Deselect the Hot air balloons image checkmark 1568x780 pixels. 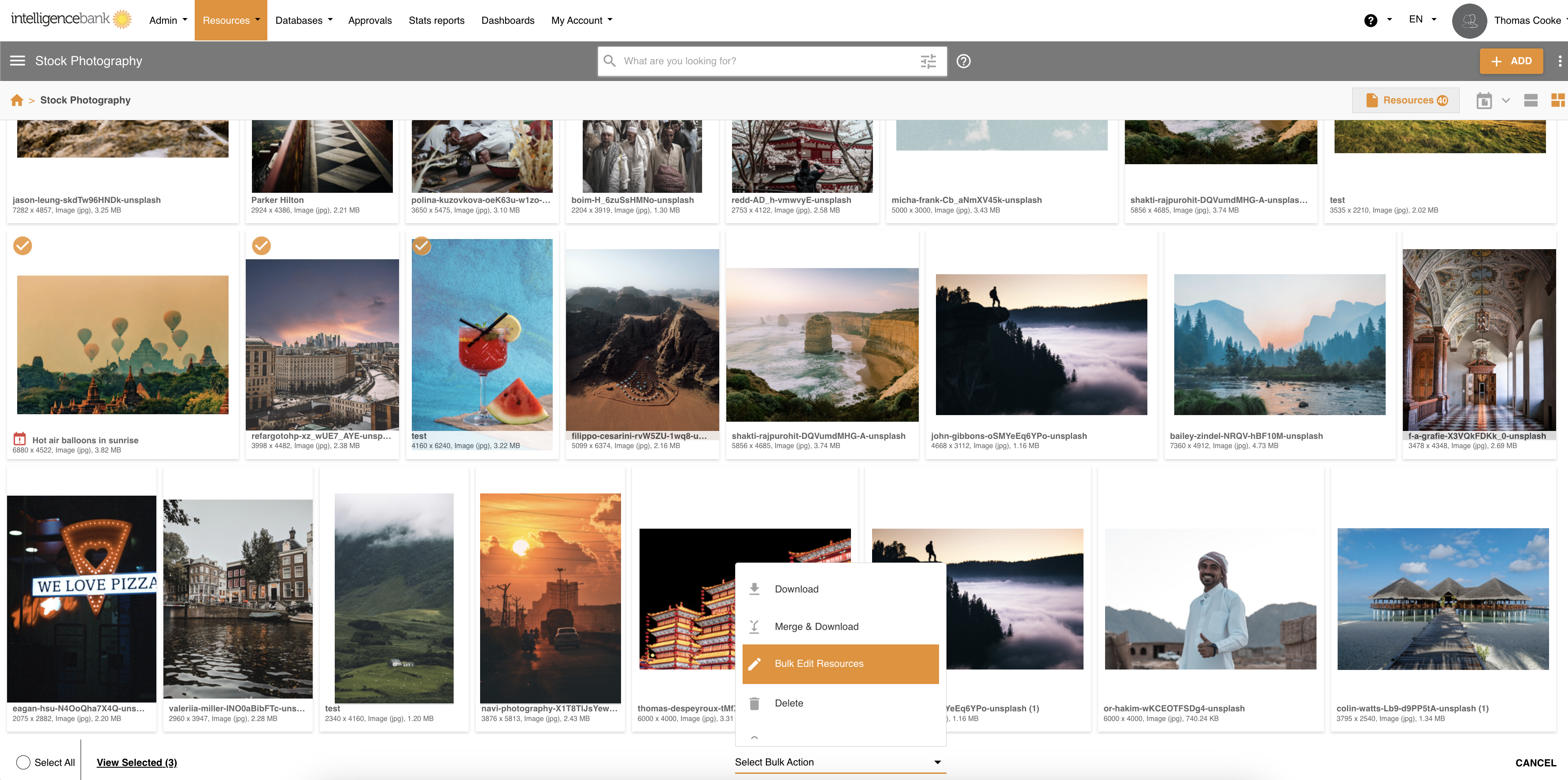point(22,246)
